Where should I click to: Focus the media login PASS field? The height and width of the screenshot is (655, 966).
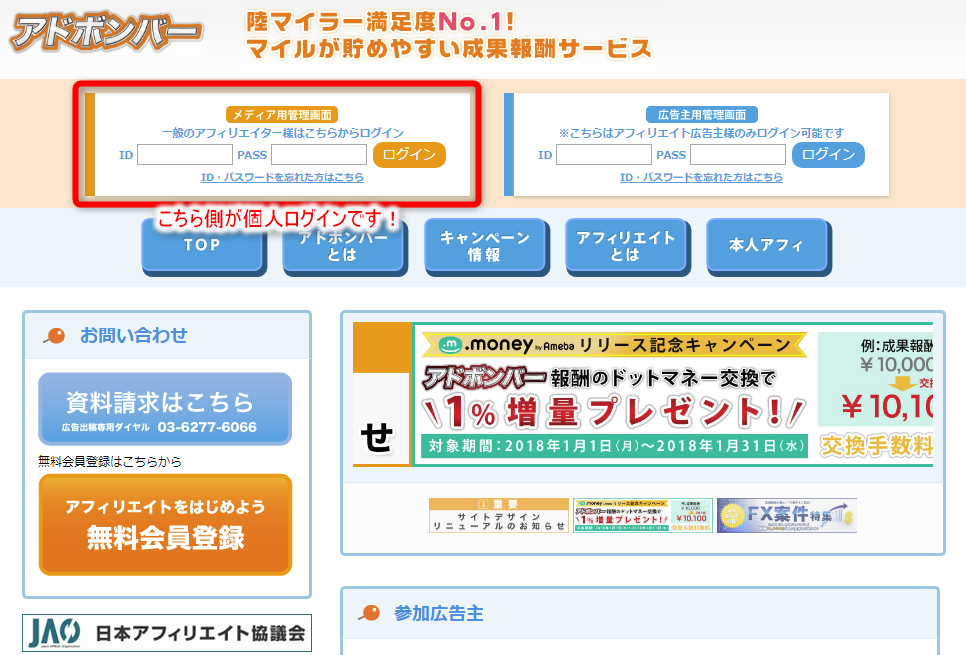click(x=319, y=155)
